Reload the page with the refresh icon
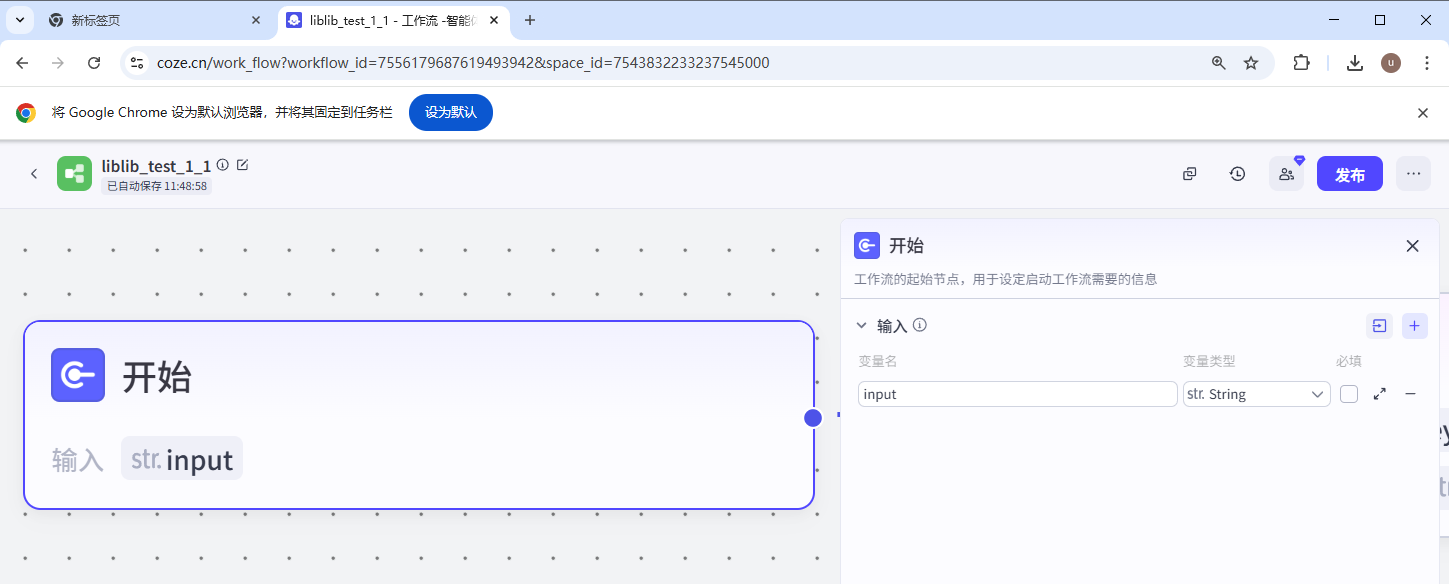Image resolution: width=1449 pixels, height=584 pixels. point(94,62)
